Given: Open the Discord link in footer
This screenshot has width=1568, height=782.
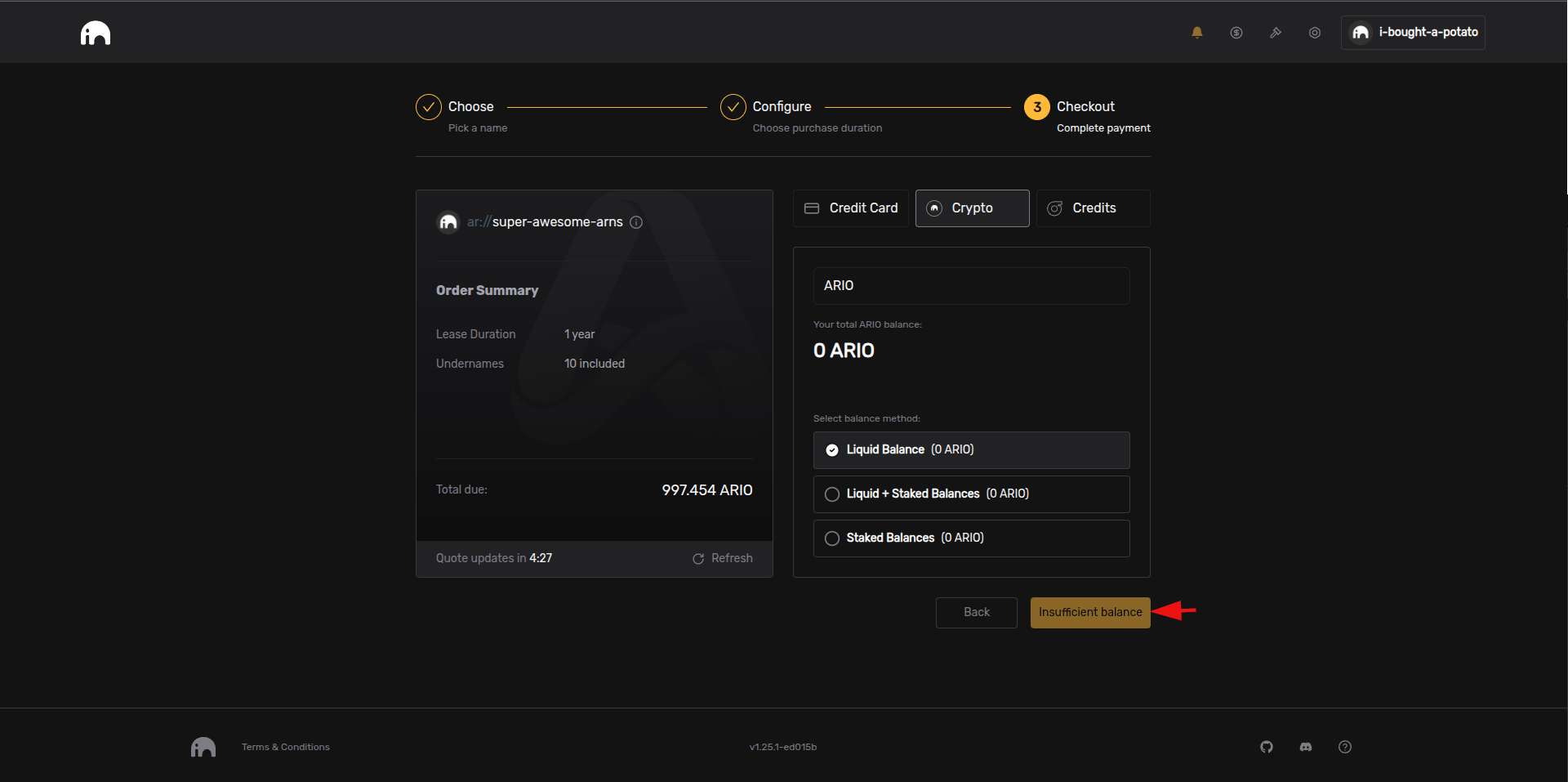Looking at the screenshot, I should tap(1305, 747).
